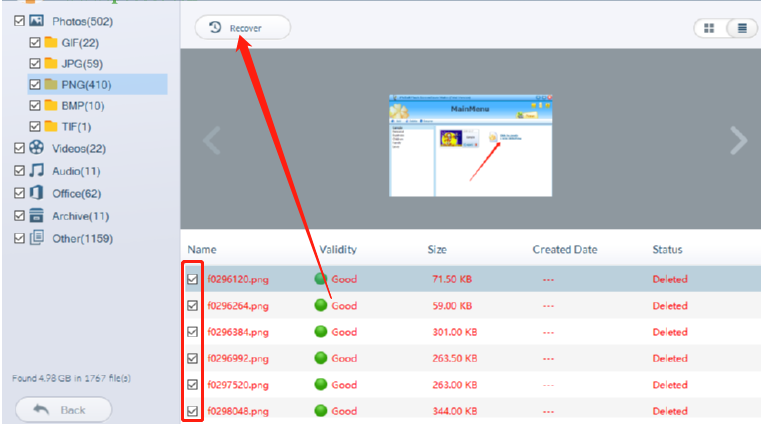768x425 pixels.
Task: Switch to list view
Action: [742, 28]
